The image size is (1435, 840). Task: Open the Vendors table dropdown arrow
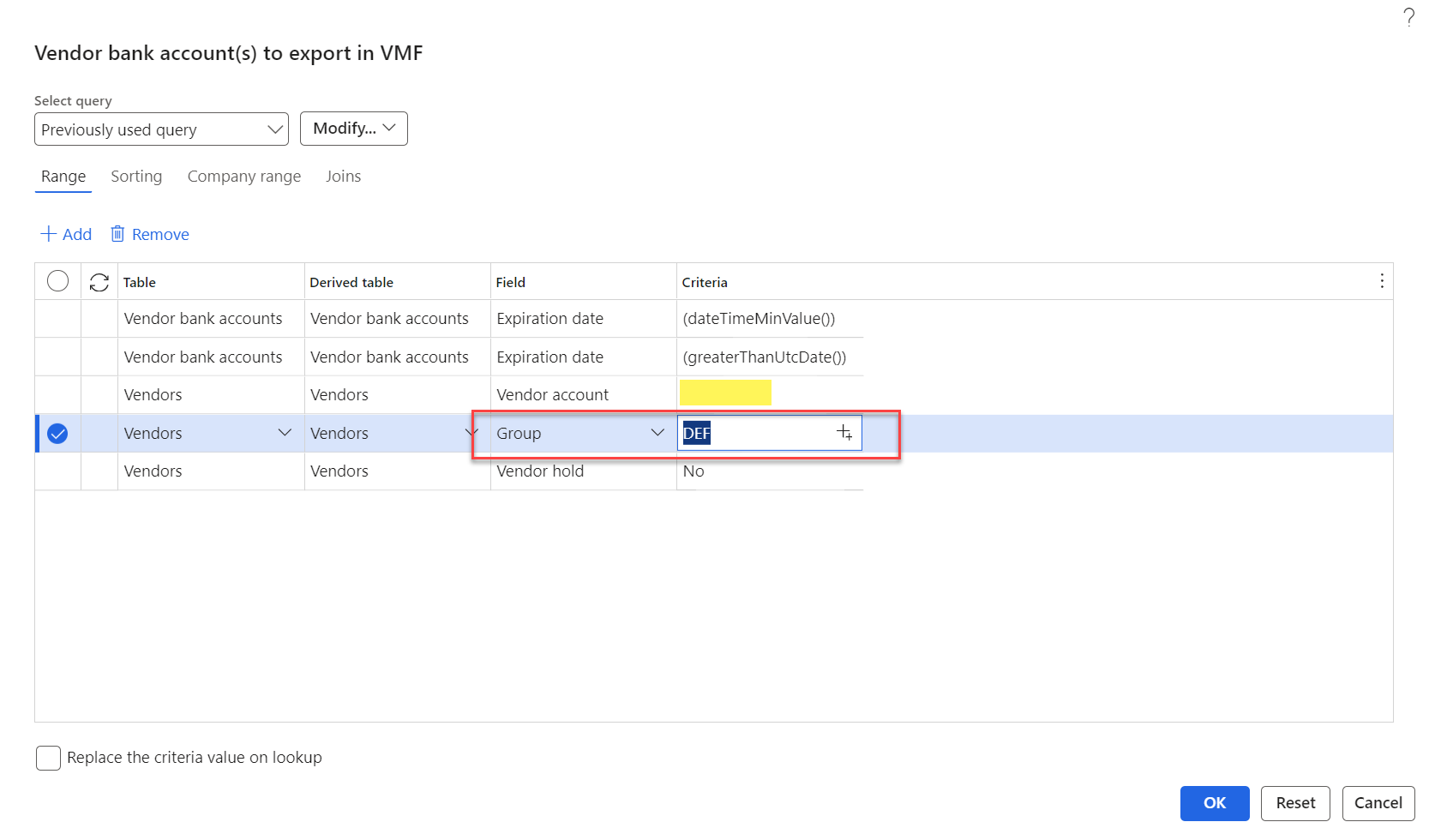coord(285,433)
